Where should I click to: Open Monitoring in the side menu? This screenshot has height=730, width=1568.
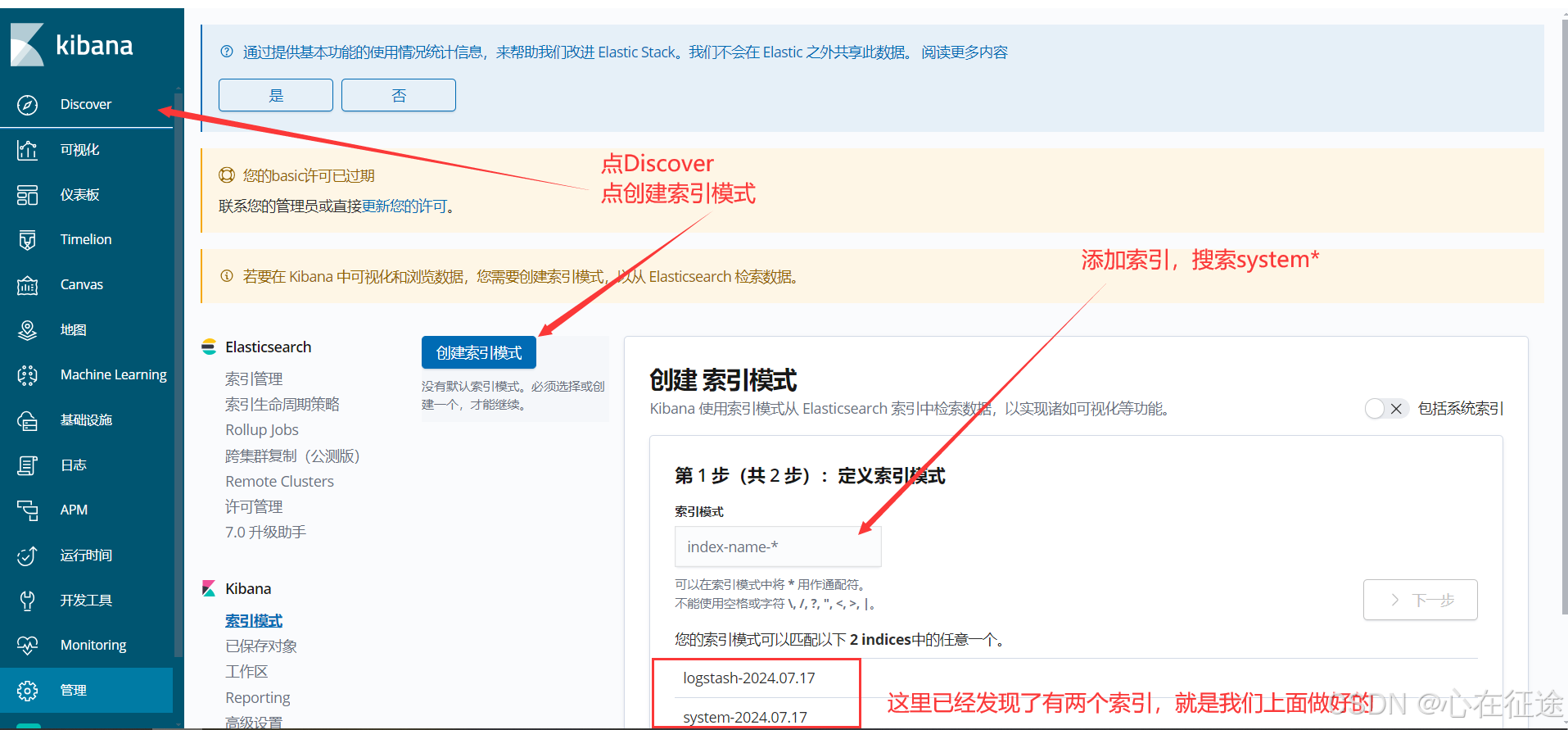click(x=86, y=646)
